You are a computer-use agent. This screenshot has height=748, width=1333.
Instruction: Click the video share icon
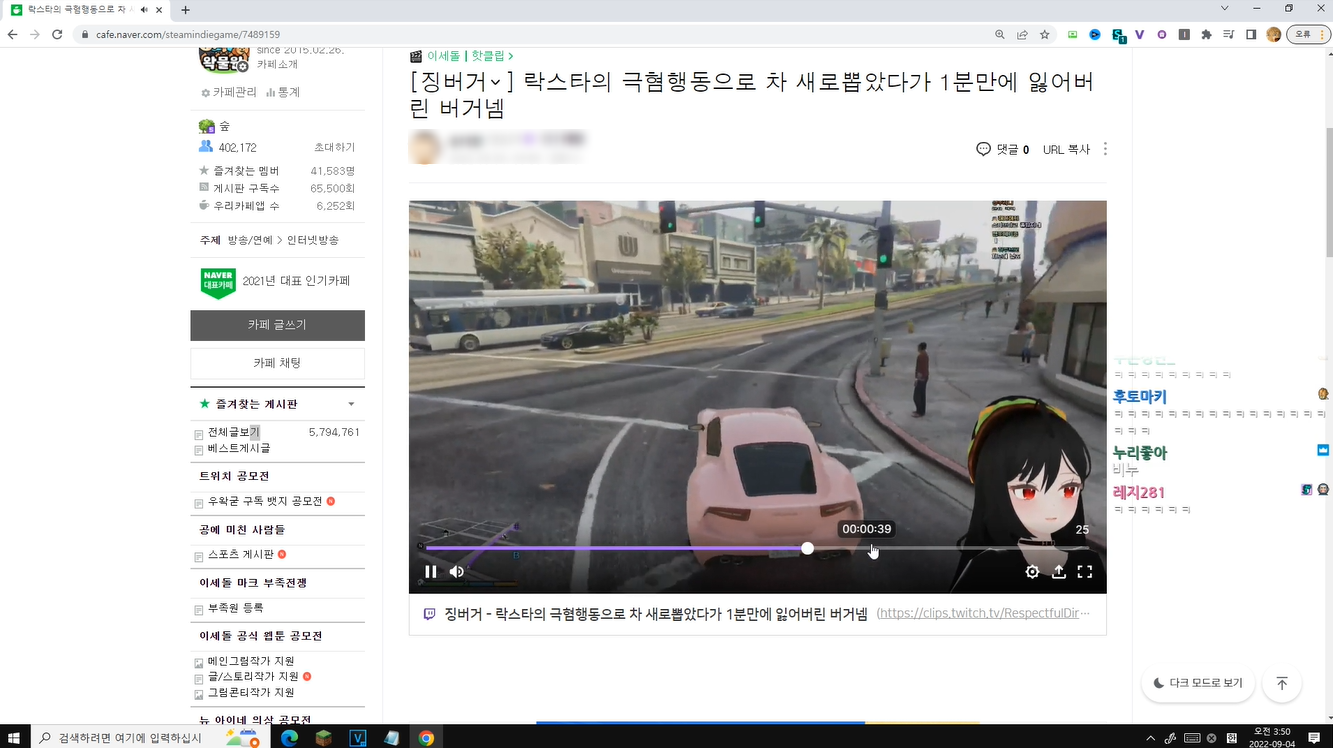pos(1058,572)
